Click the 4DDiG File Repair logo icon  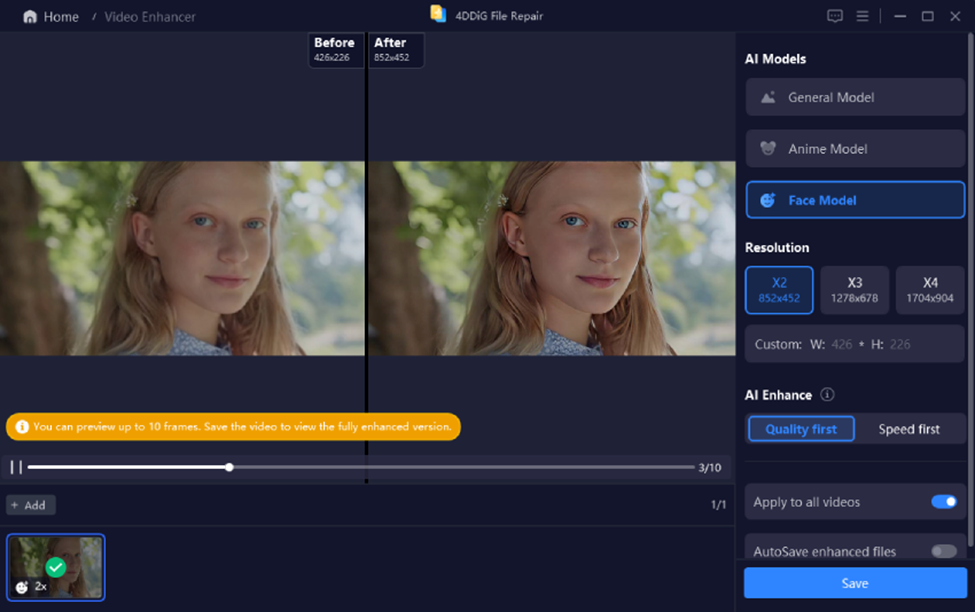click(x=438, y=14)
